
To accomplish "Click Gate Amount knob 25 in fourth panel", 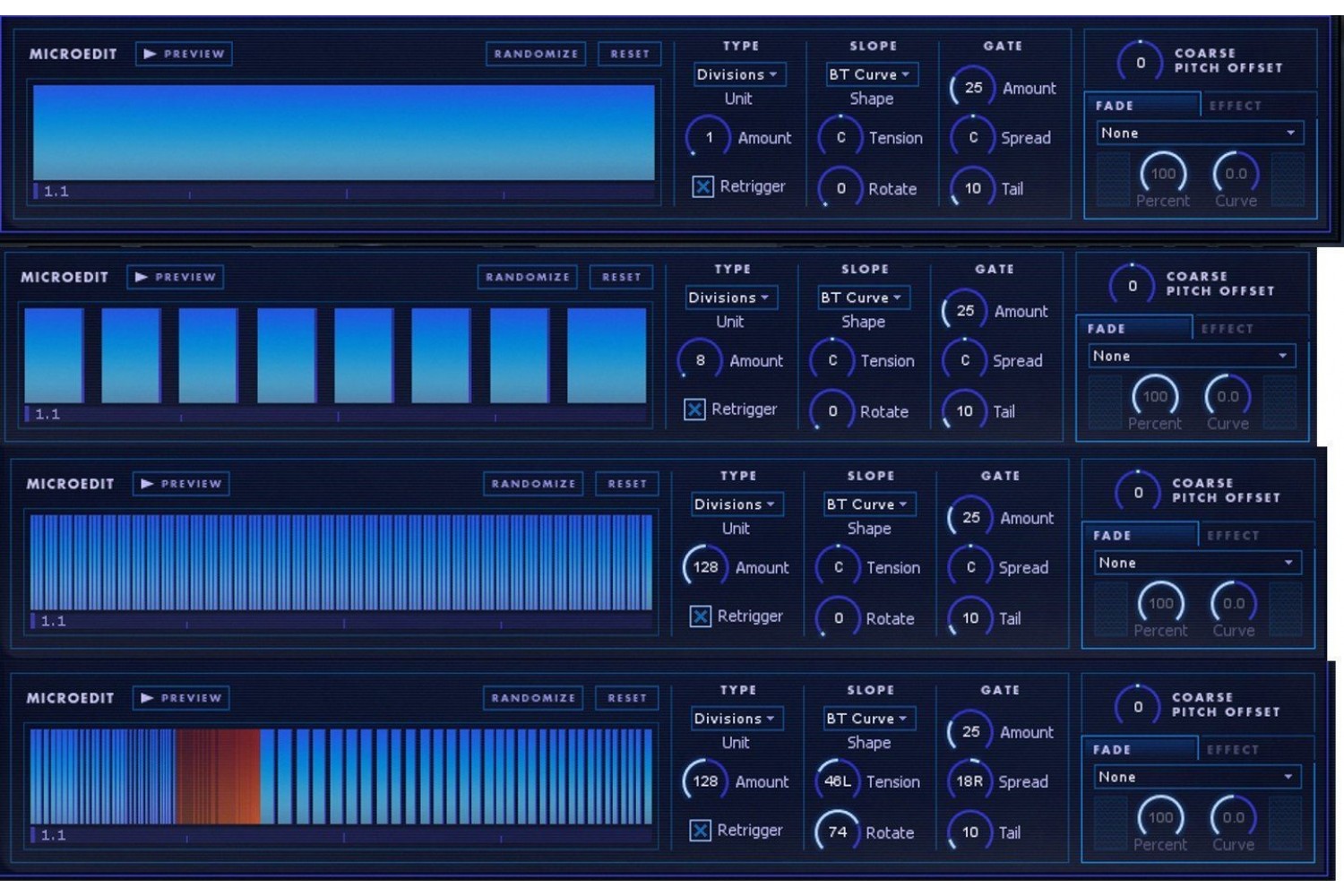I will pos(970,732).
